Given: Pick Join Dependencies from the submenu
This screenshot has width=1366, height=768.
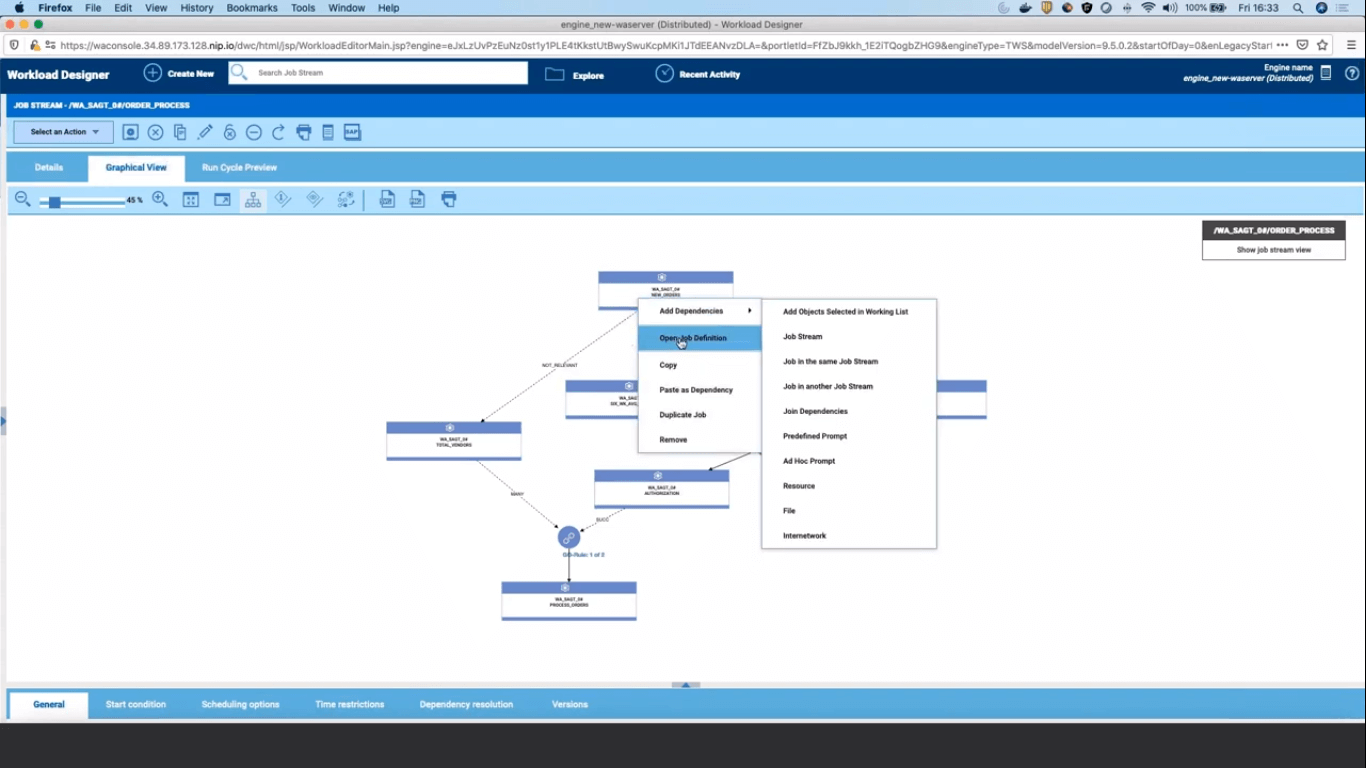Looking at the screenshot, I should (815, 411).
